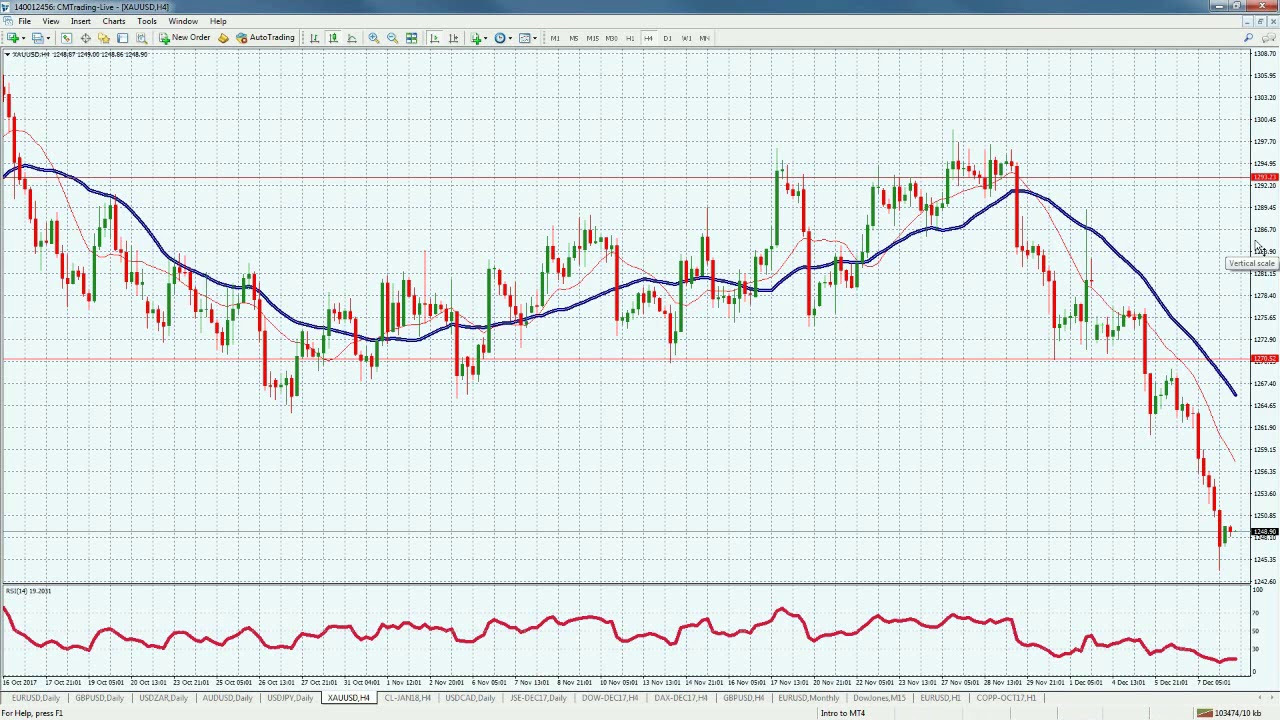Image resolution: width=1280 pixels, height=720 pixels.
Task: Zoom out on the chart
Action: coord(392,38)
